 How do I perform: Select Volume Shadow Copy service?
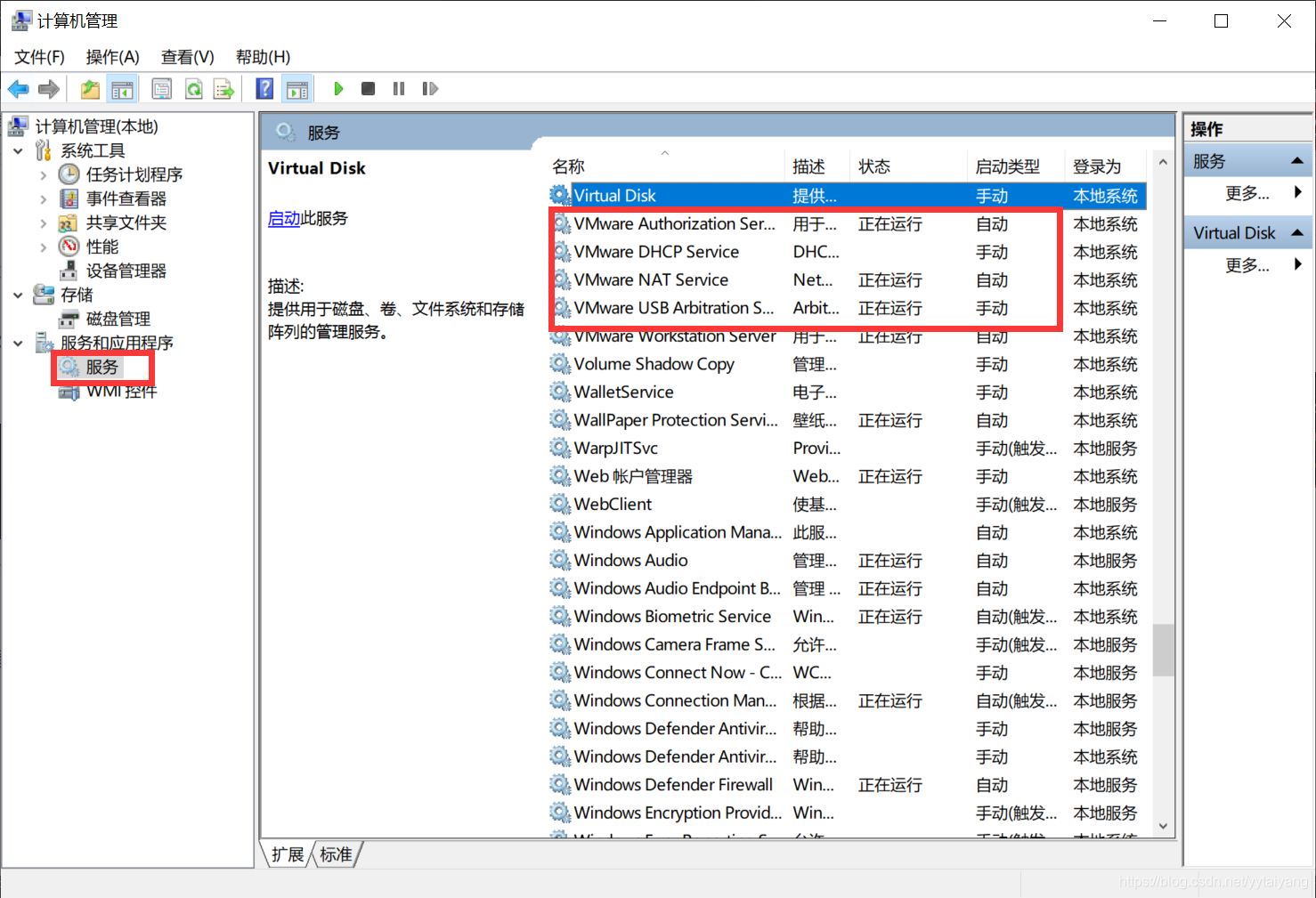pyautogui.click(x=847, y=364)
